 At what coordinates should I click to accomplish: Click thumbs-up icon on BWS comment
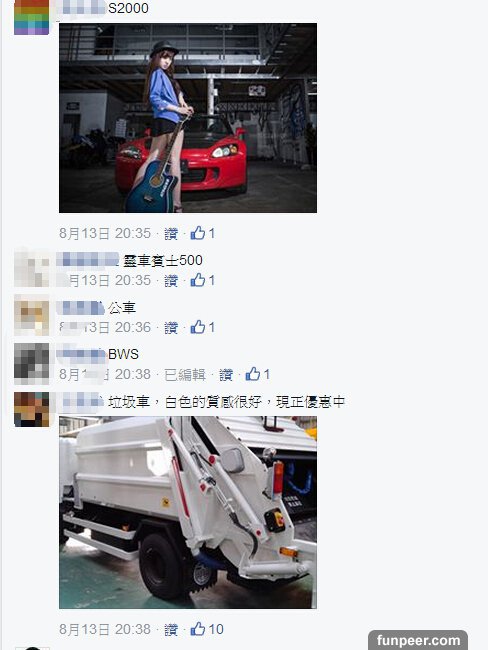pyautogui.click(x=253, y=374)
